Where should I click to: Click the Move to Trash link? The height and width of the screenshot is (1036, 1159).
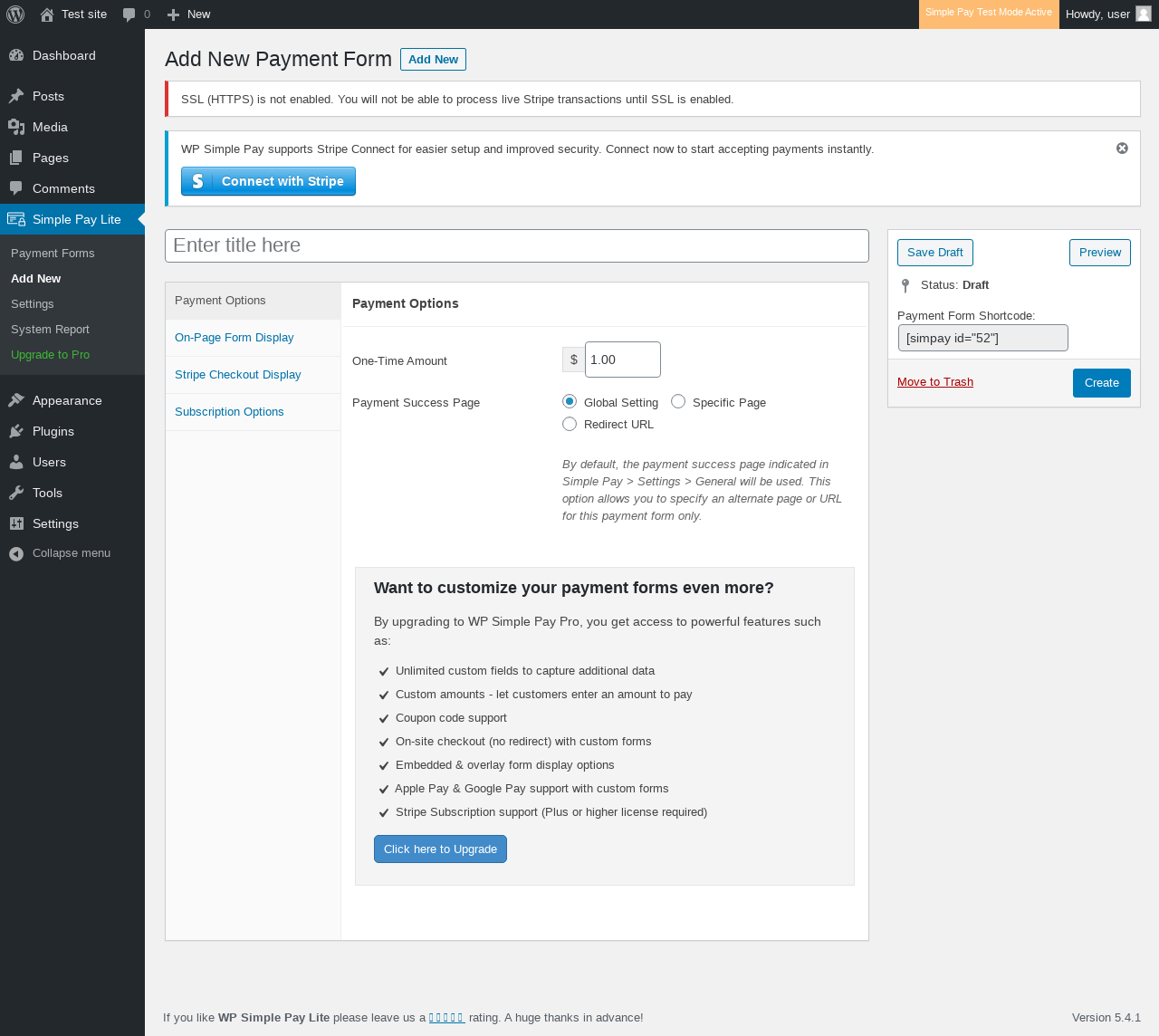coord(935,382)
